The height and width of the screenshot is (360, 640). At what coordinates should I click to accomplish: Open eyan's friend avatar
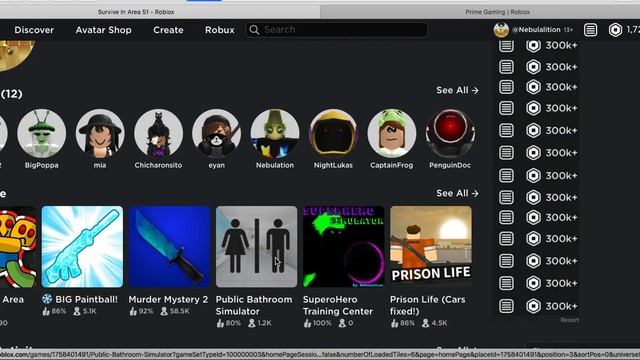tap(216, 133)
